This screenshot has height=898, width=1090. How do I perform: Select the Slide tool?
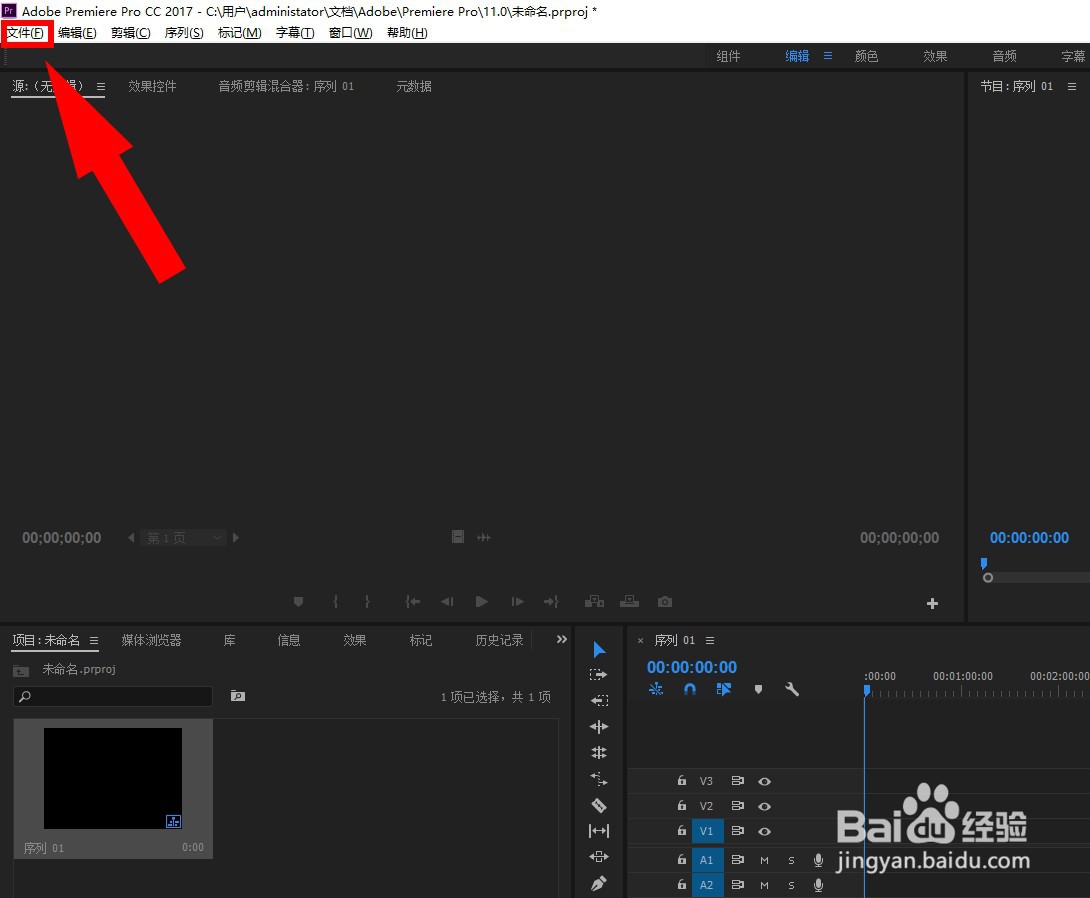[599, 857]
